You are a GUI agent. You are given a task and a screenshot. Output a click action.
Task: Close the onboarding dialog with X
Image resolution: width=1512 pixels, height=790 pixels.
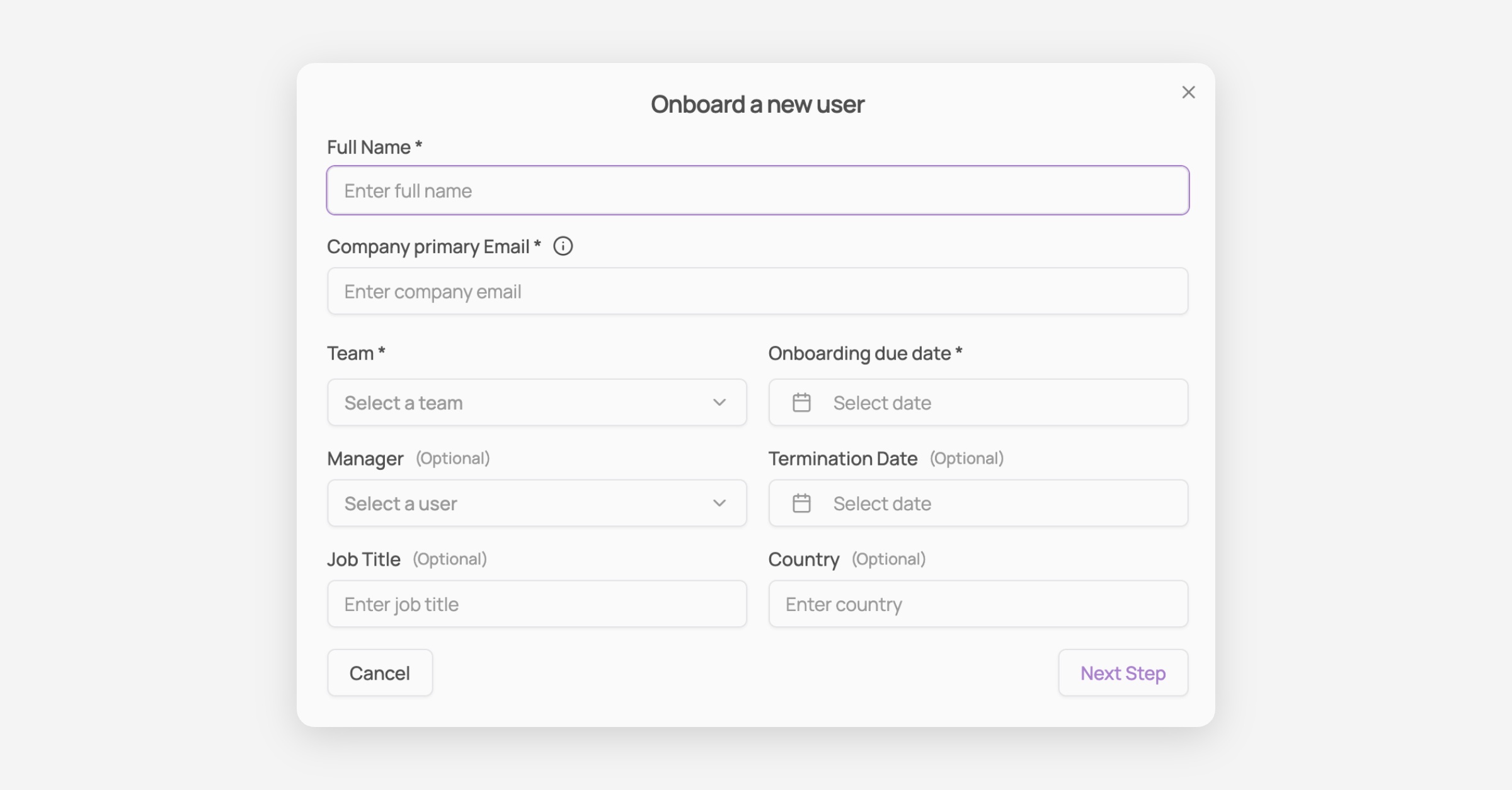[1188, 93]
